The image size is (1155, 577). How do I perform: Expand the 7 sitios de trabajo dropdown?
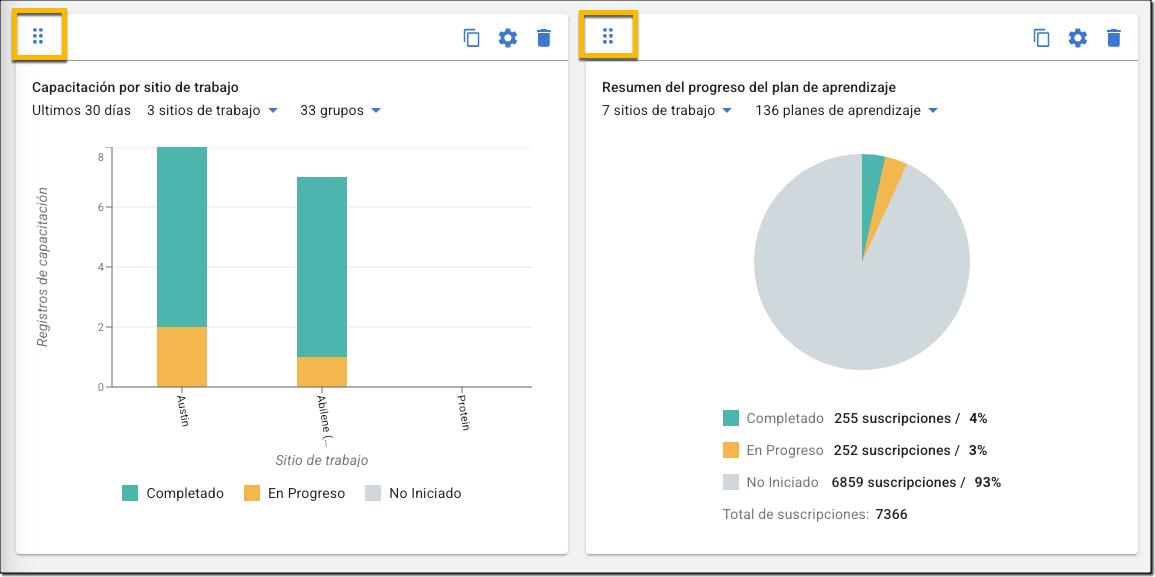(667, 111)
